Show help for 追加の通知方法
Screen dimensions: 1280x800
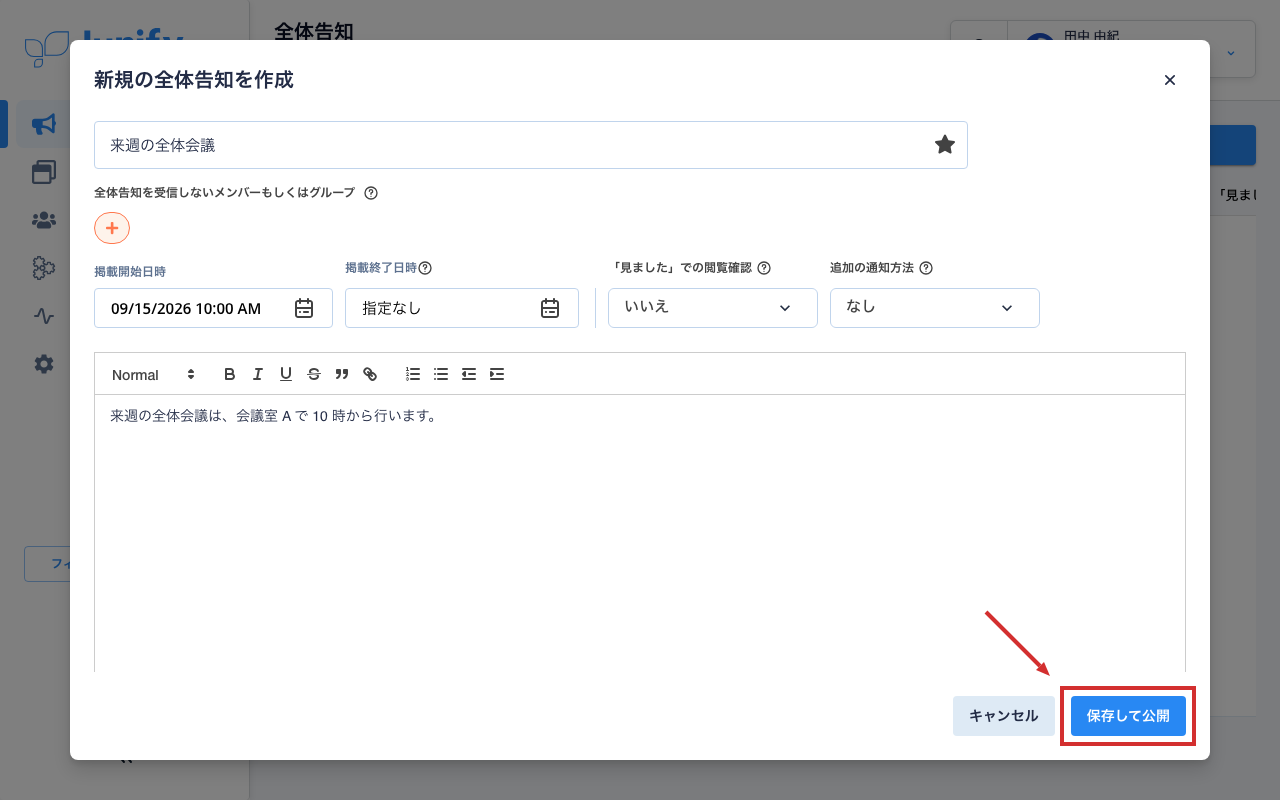click(926, 268)
